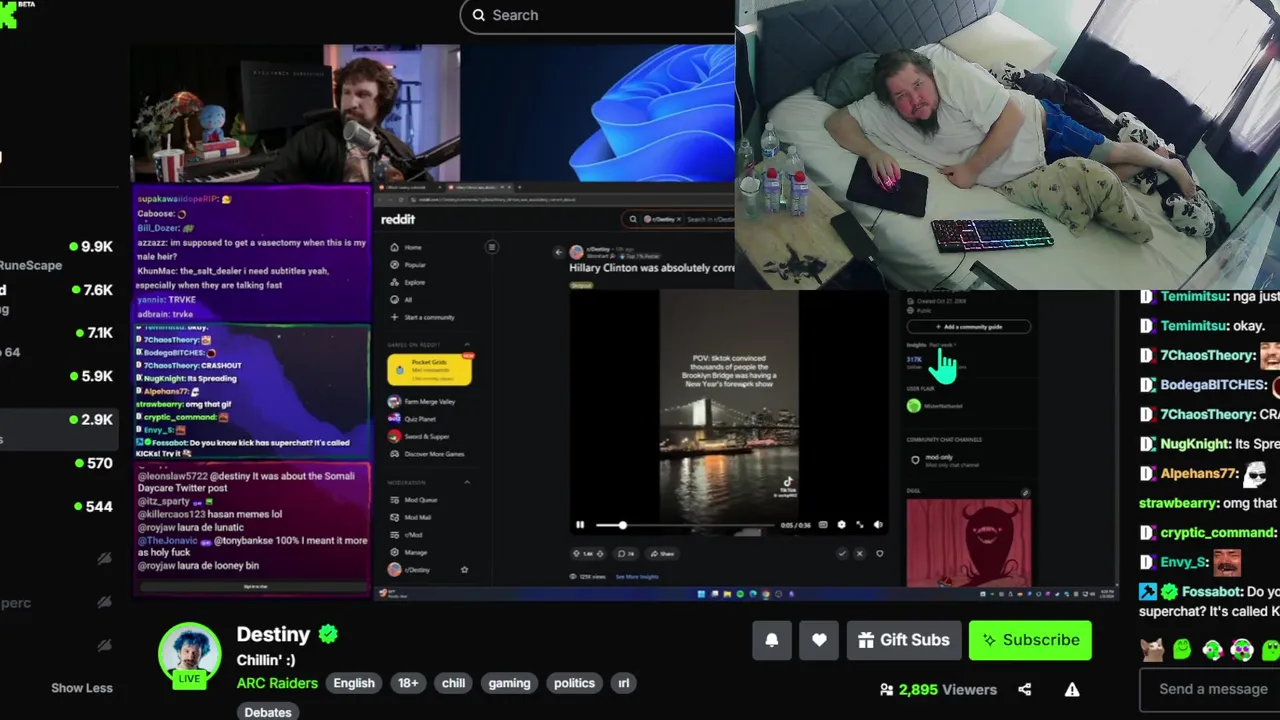
Task: Click the Debates tag
Action: coord(268,712)
